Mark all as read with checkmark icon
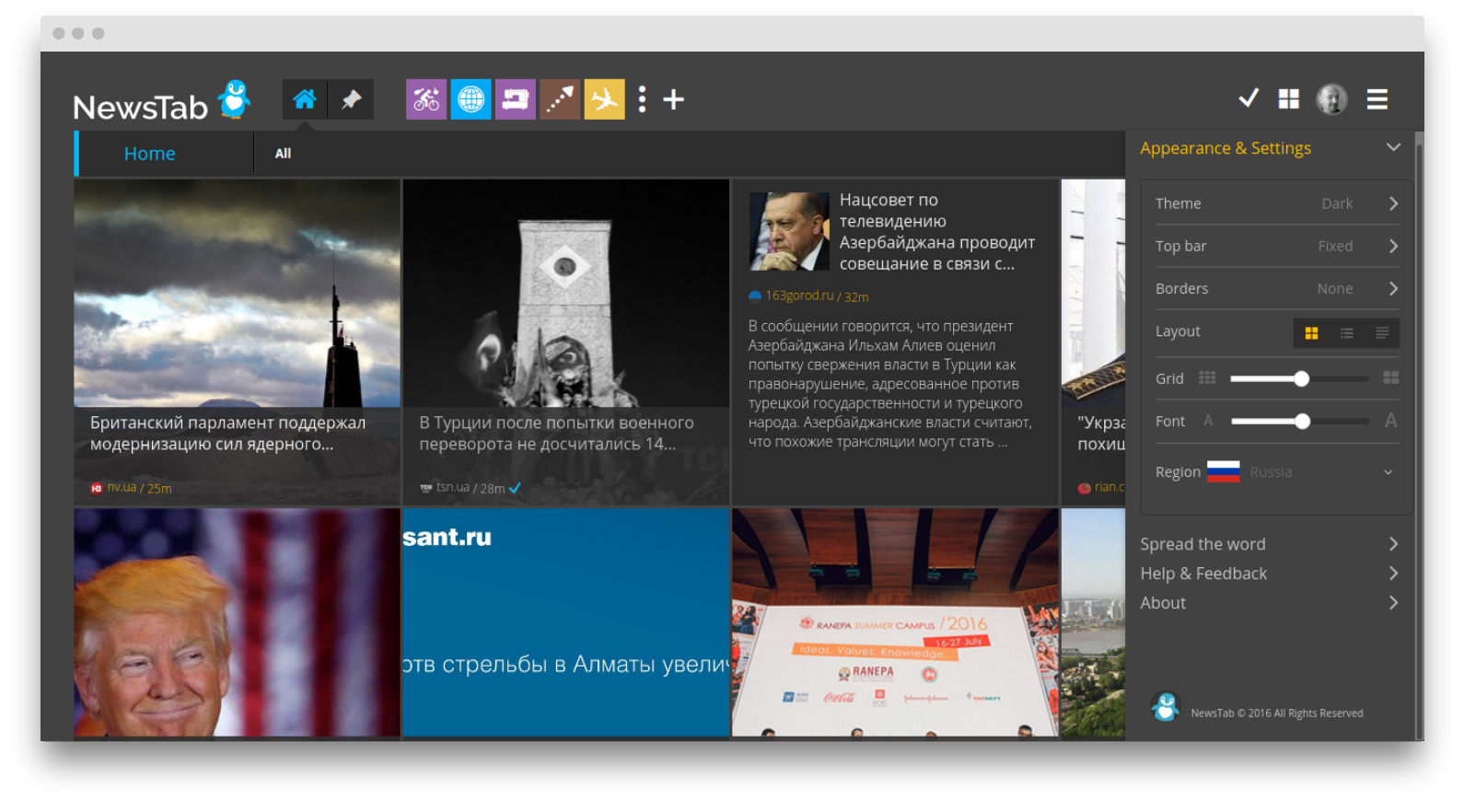Image resolution: width=1464 pixels, height=812 pixels. click(x=1249, y=98)
